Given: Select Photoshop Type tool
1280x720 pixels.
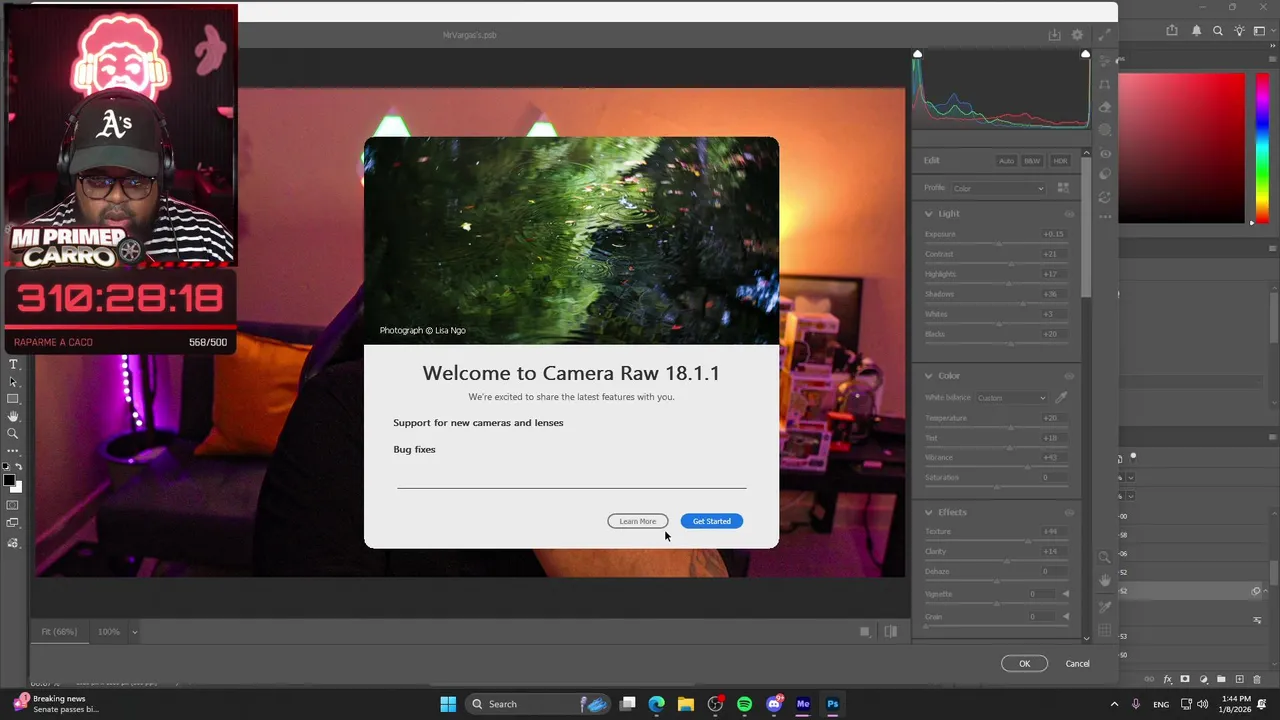Looking at the screenshot, I should click(13, 364).
